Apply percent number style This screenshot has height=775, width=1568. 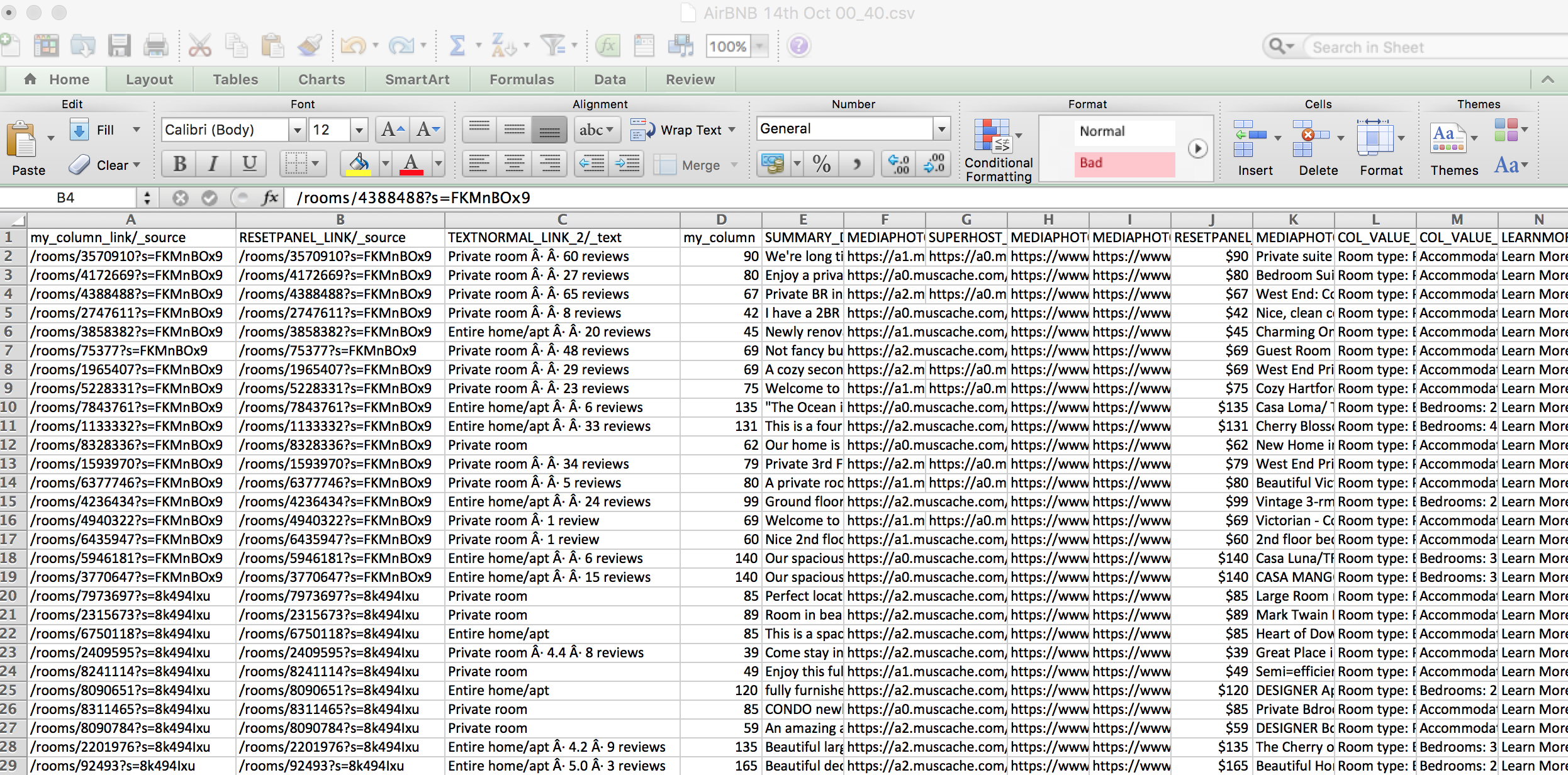820,164
